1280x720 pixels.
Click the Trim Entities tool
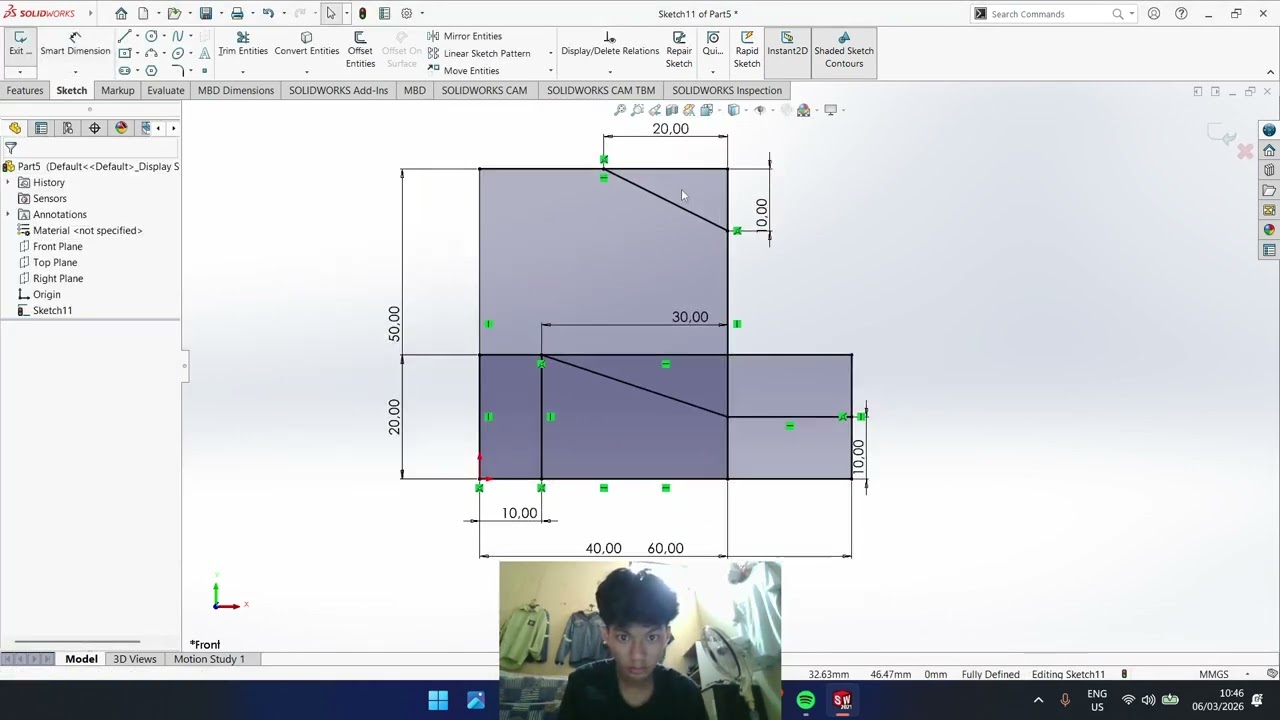(x=243, y=45)
